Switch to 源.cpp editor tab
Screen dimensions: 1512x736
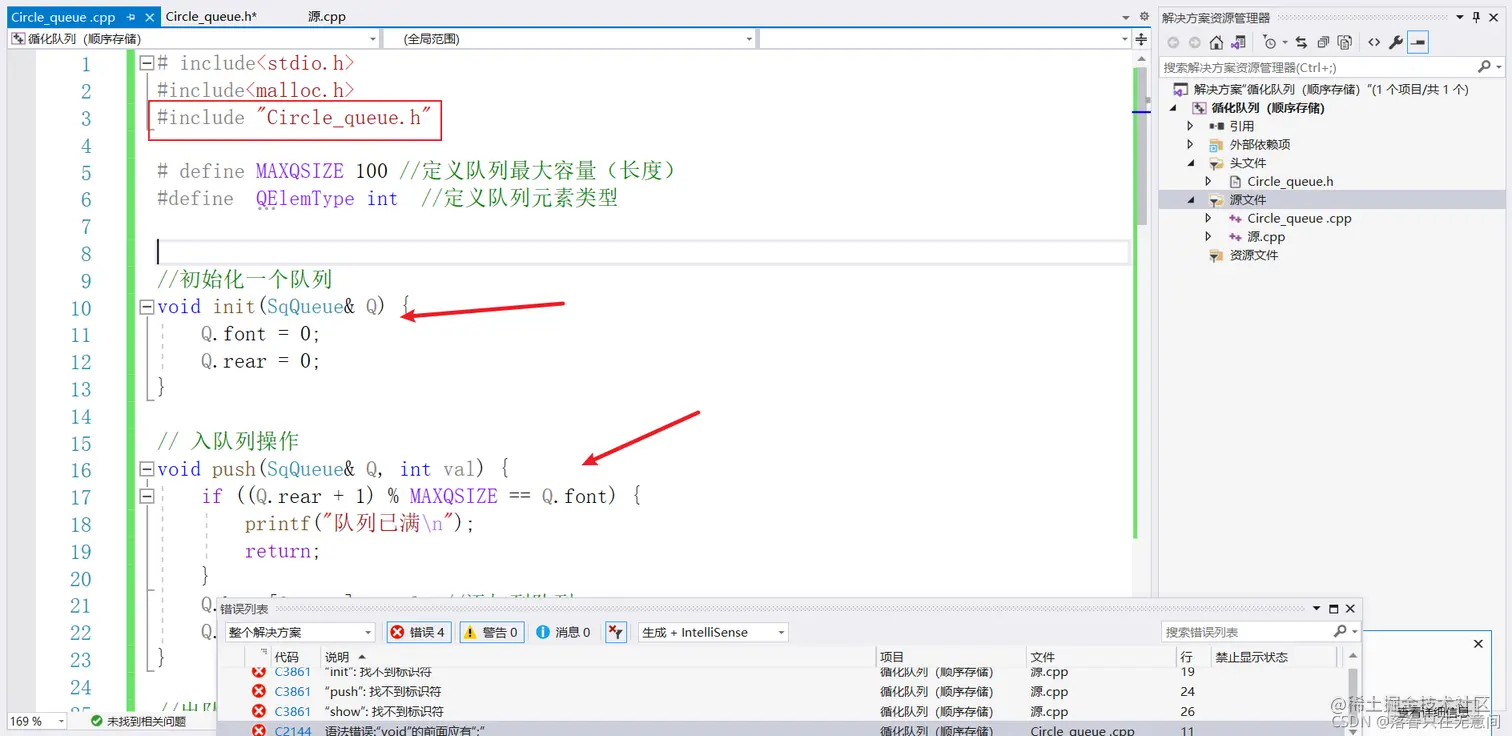(327, 17)
